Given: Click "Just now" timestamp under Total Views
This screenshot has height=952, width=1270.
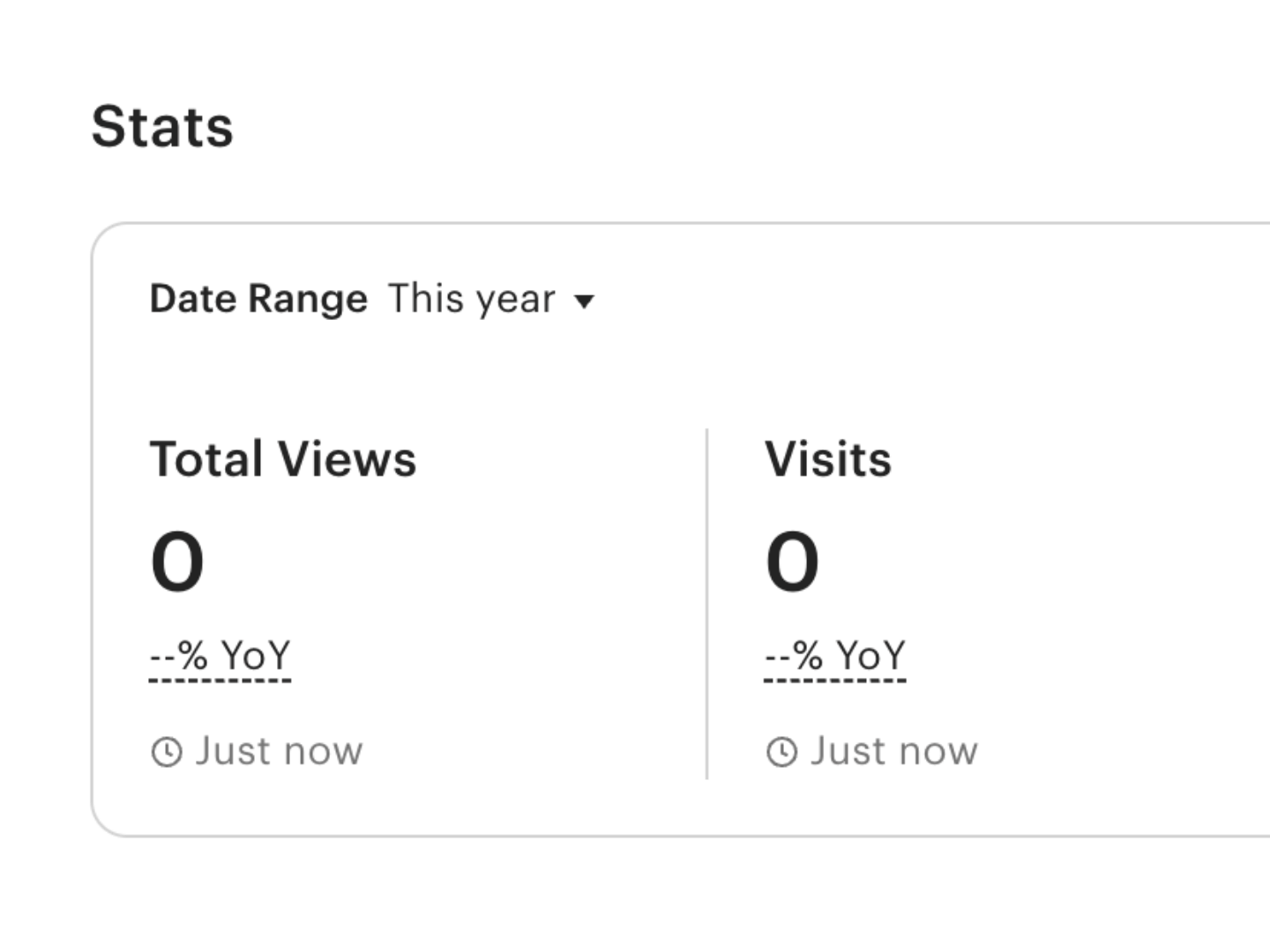Looking at the screenshot, I should tap(279, 752).
